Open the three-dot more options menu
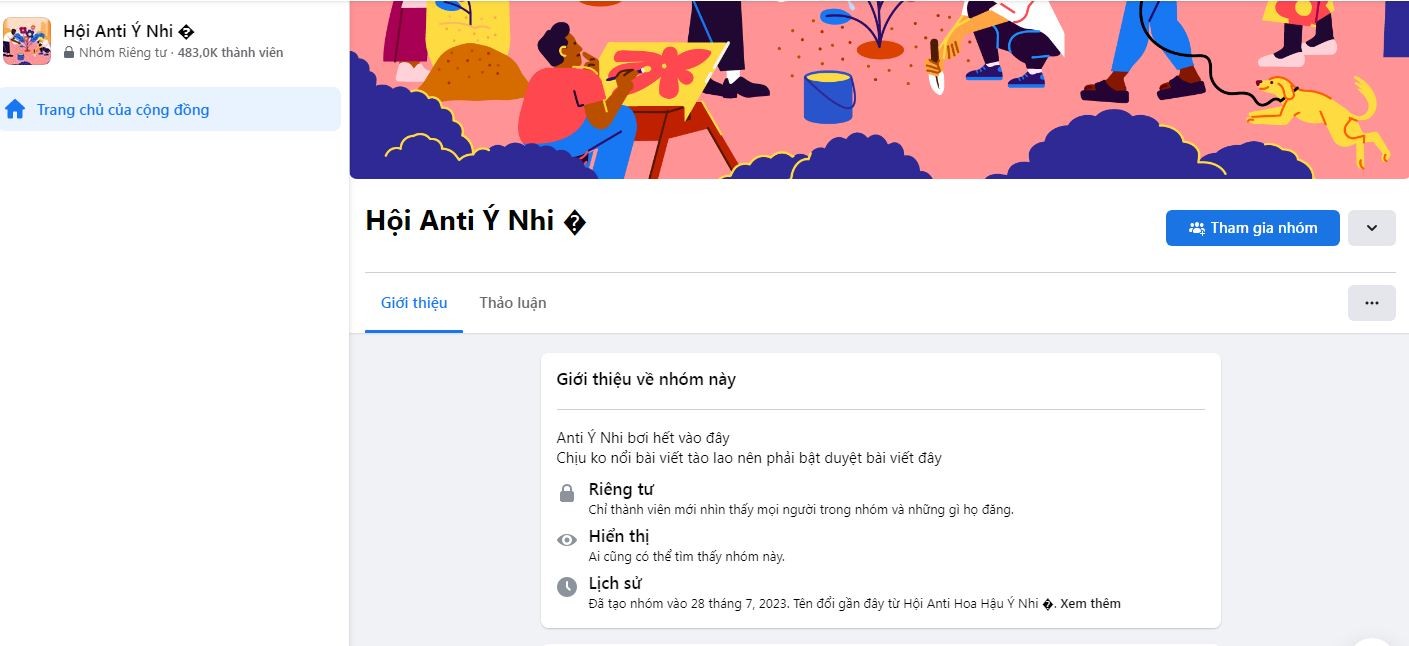1409x646 pixels. 1371,303
